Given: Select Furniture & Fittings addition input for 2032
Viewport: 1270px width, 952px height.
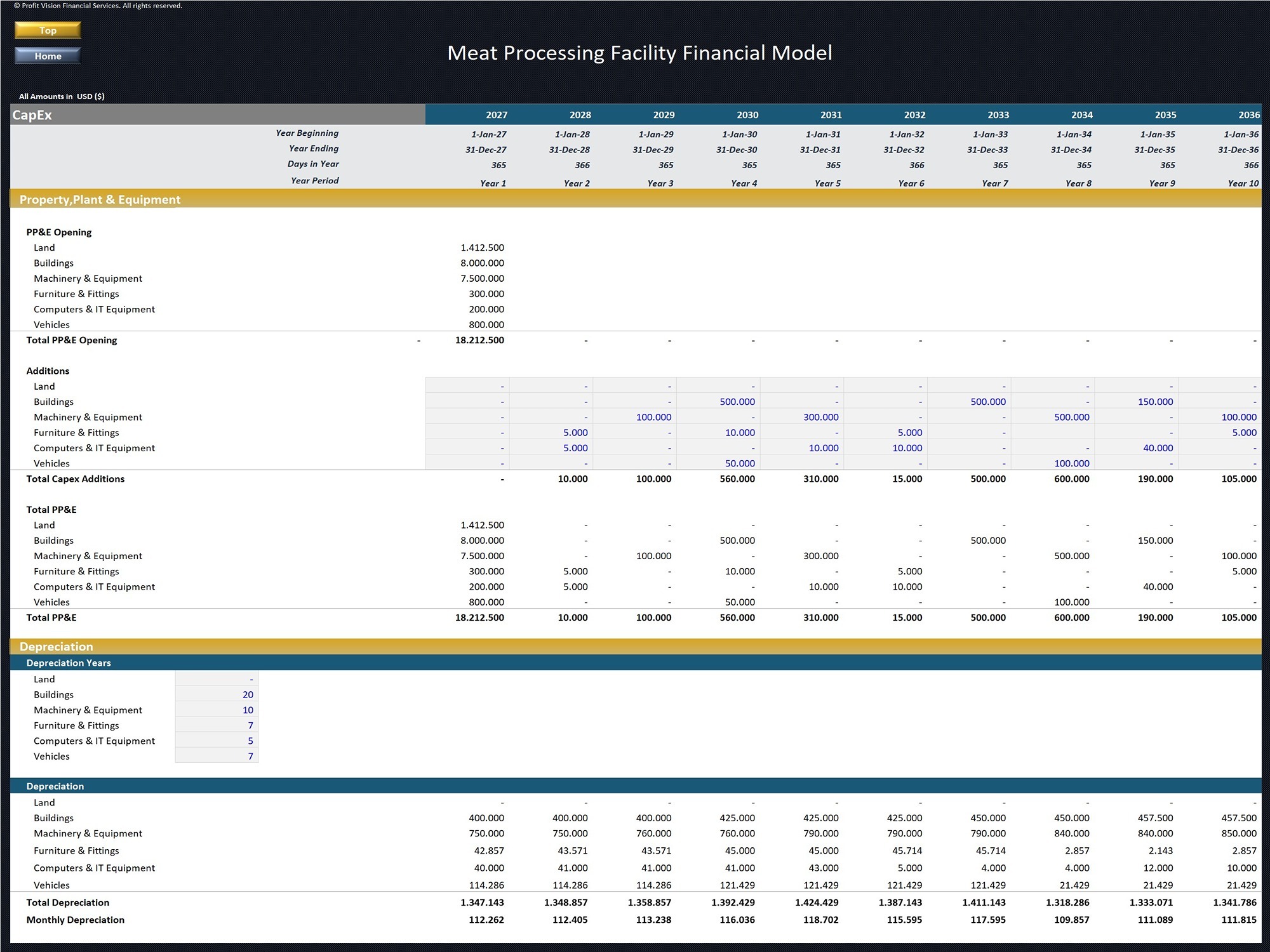Looking at the screenshot, I should (886, 432).
